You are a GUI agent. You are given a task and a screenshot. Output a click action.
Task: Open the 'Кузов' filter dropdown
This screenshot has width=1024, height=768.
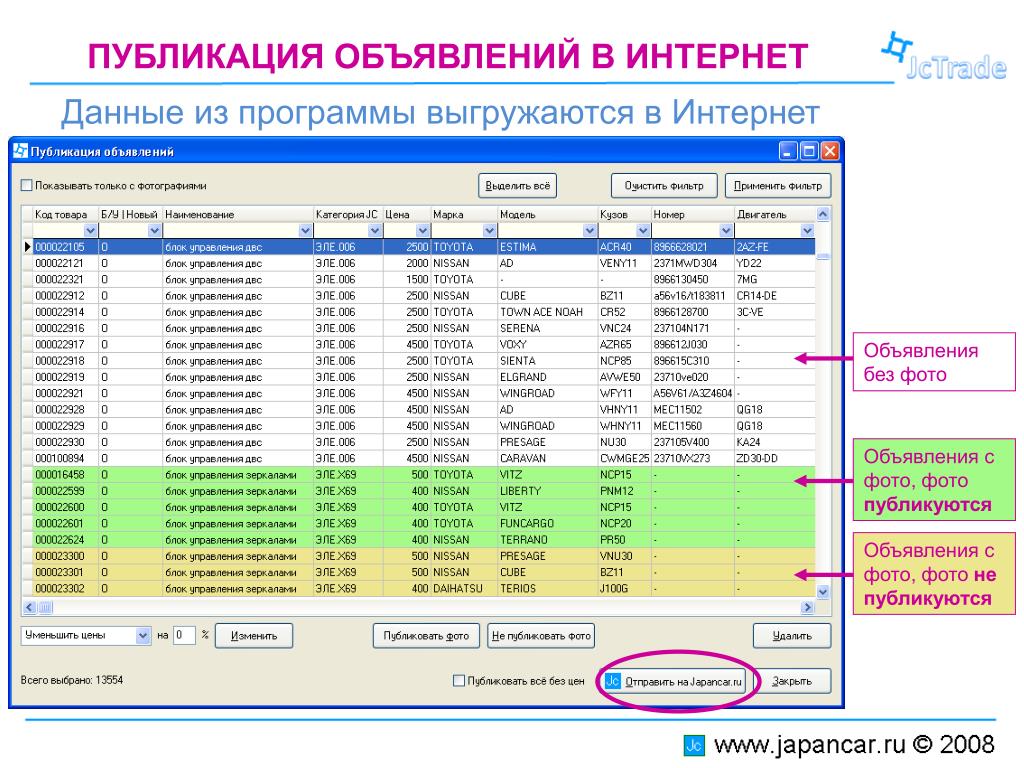(x=643, y=231)
